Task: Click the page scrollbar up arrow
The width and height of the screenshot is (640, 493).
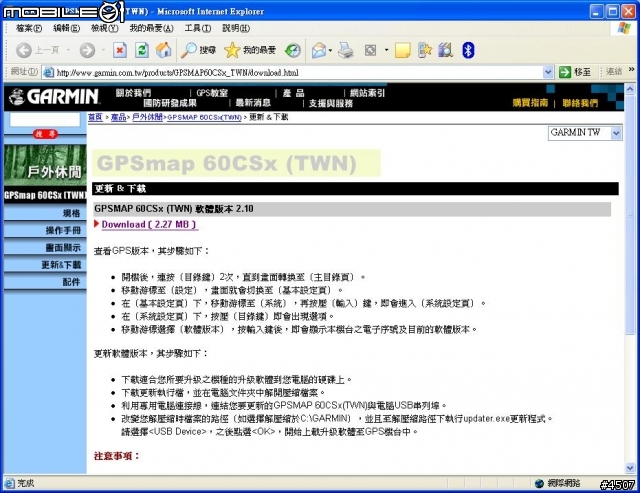Action: [630, 89]
